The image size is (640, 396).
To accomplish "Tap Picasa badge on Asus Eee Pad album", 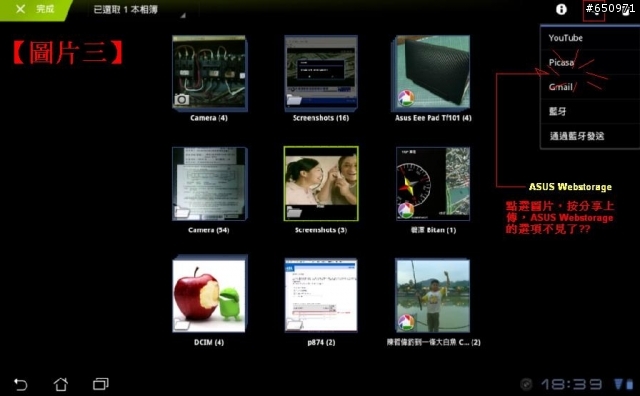I will click(x=406, y=98).
